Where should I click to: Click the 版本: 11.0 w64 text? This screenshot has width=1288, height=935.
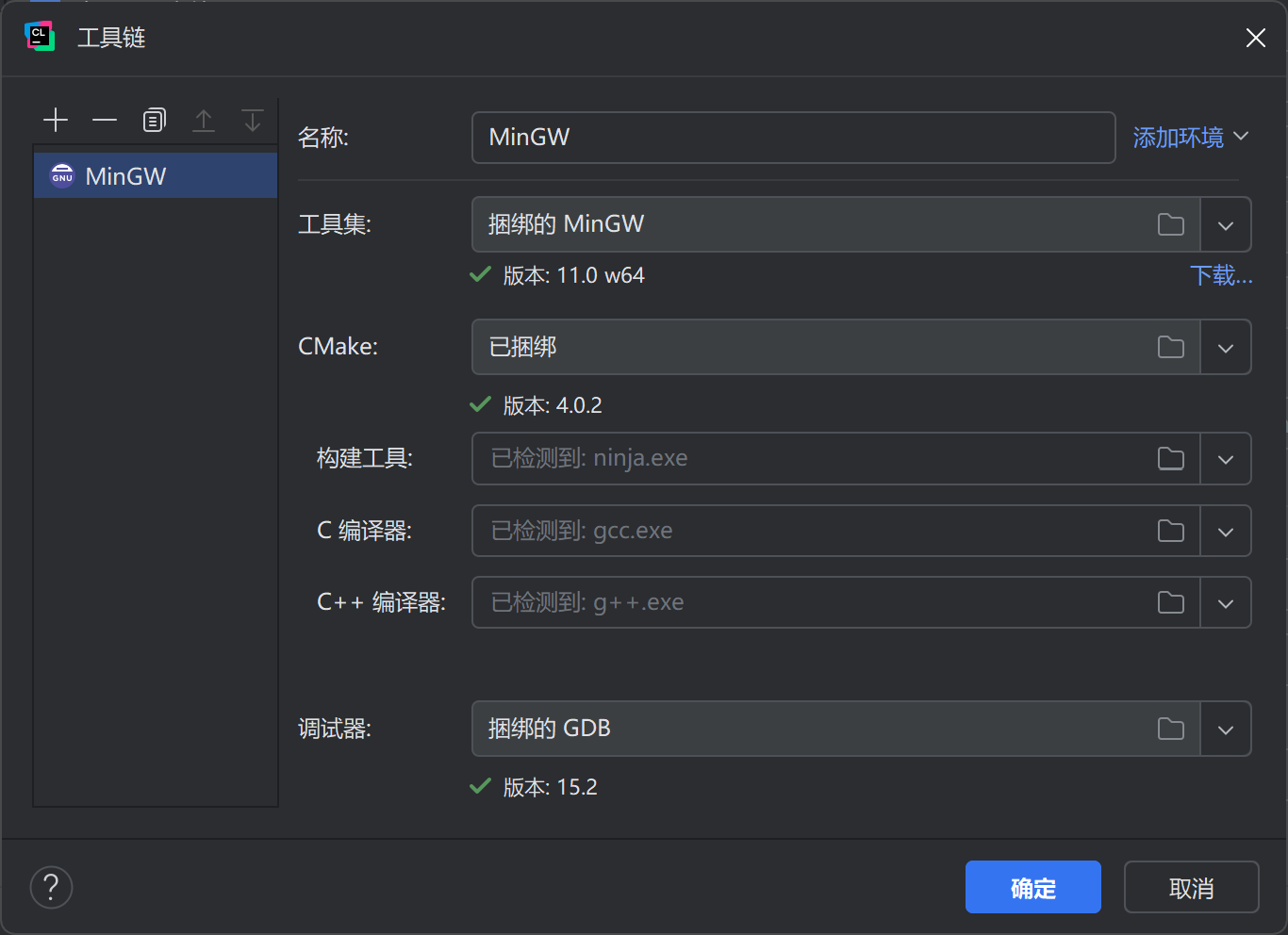[x=573, y=275]
